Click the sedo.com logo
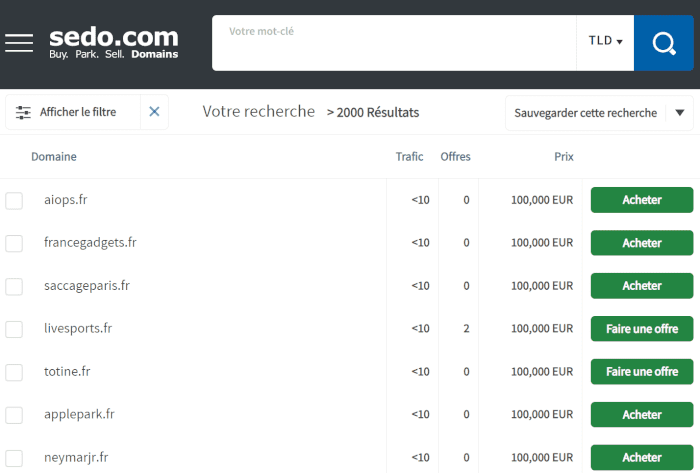The width and height of the screenshot is (700, 473). 113,43
